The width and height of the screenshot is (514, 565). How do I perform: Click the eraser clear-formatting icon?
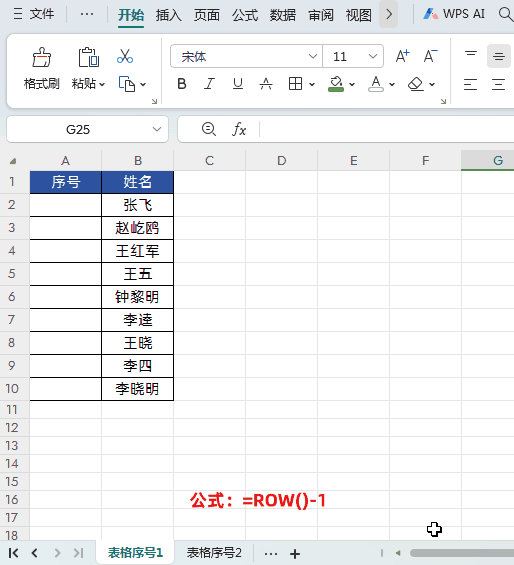point(416,84)
